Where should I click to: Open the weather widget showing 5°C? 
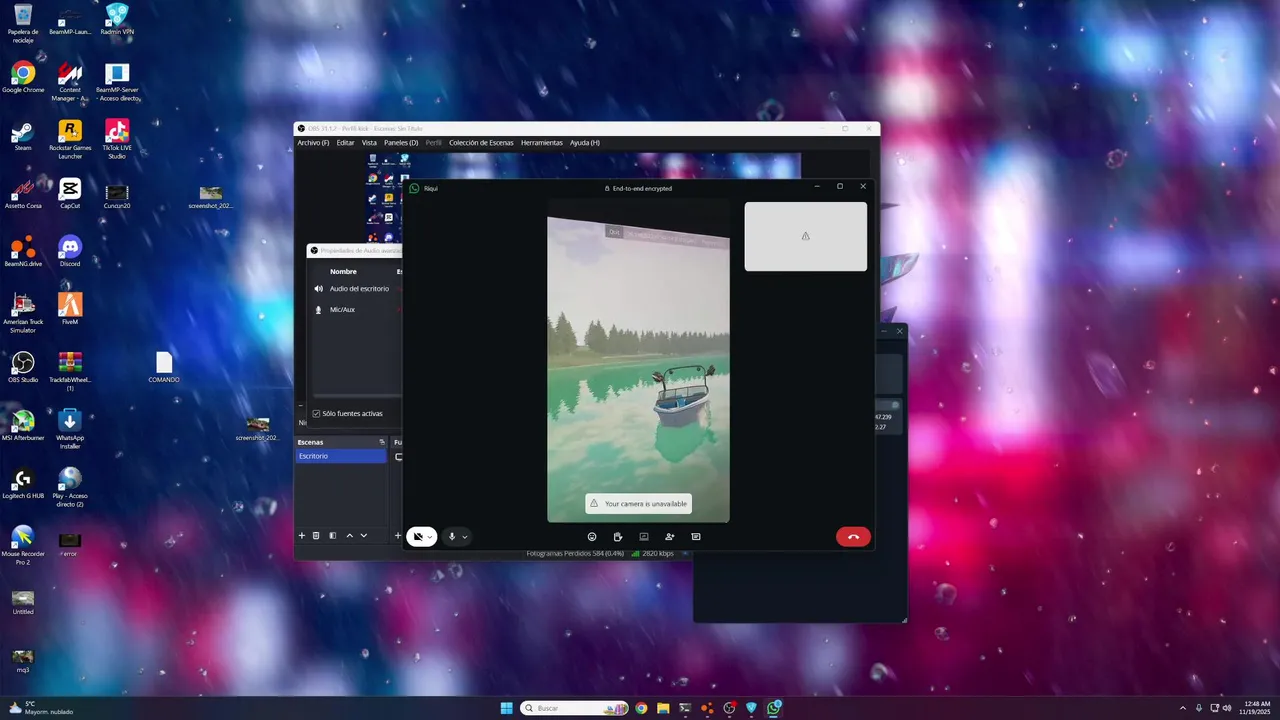[40, 708]
